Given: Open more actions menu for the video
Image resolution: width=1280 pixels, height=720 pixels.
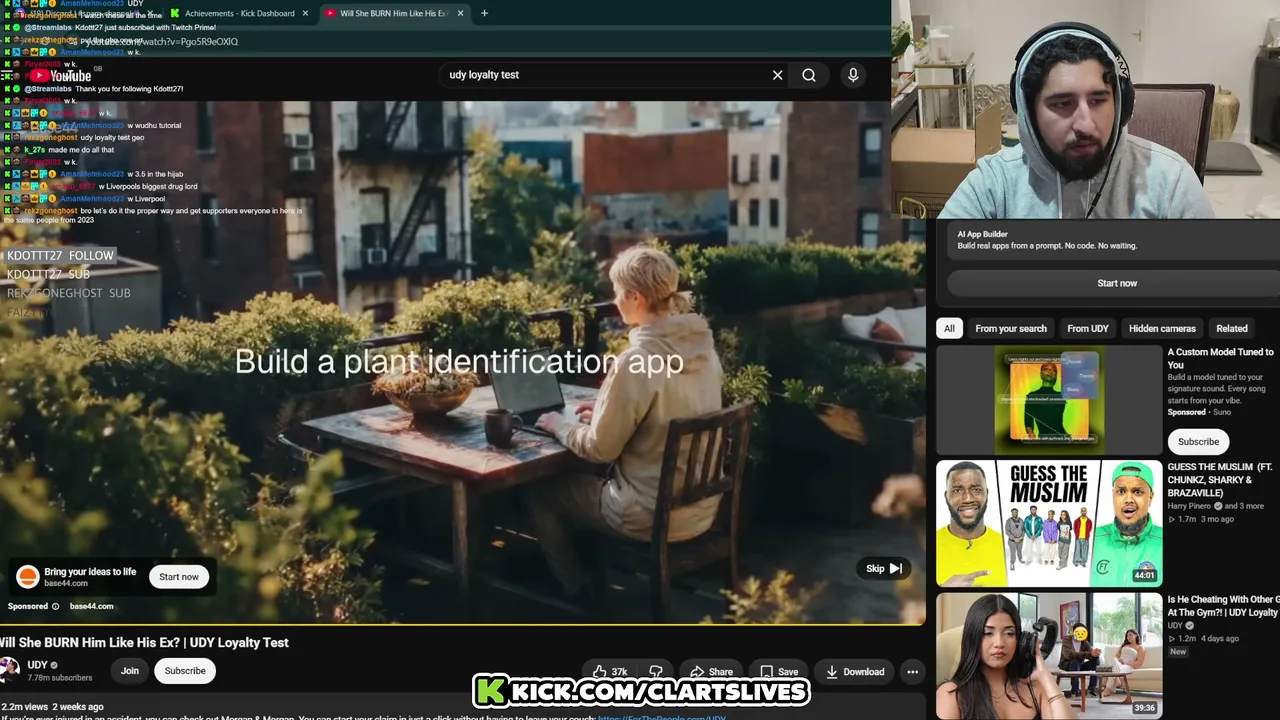Looking at the screenshot, I should point(912,672).
